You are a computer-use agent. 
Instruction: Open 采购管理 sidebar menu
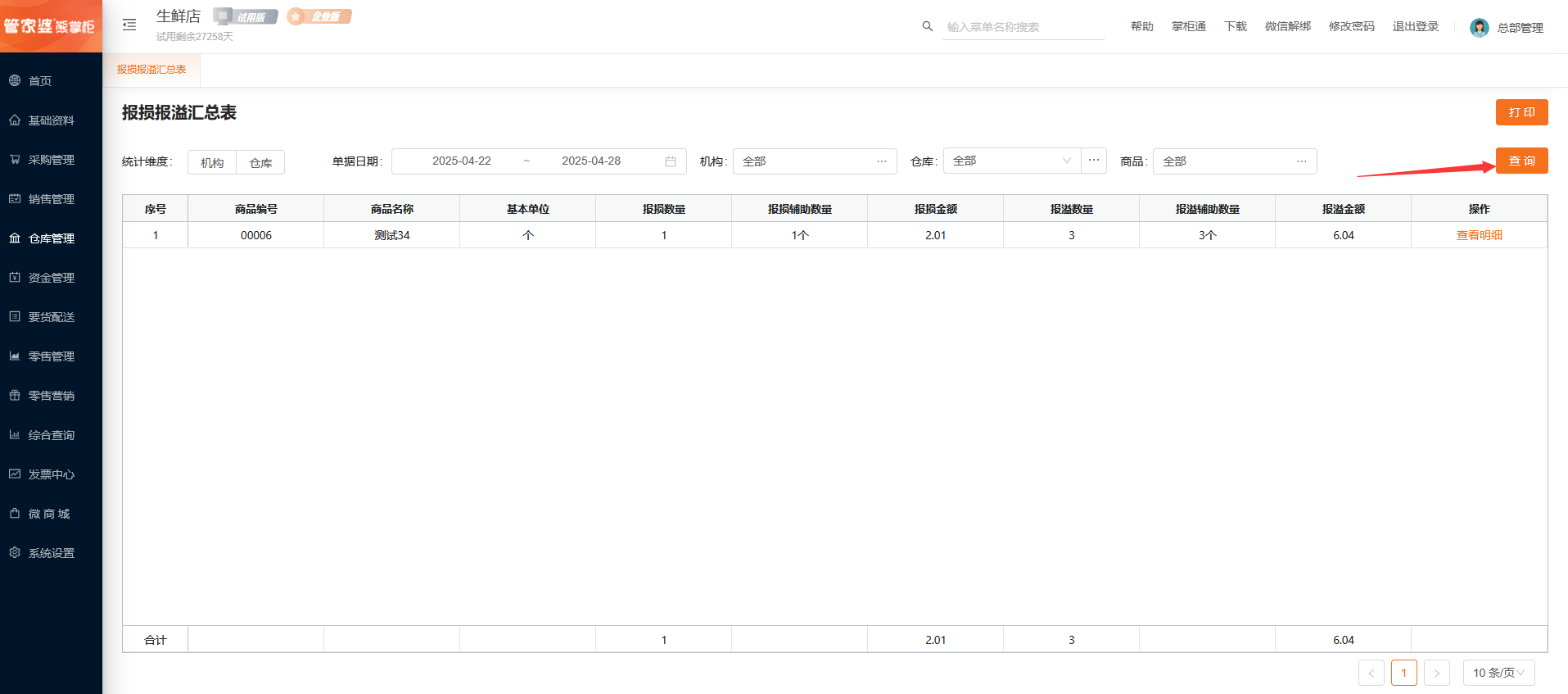[51, 160]
